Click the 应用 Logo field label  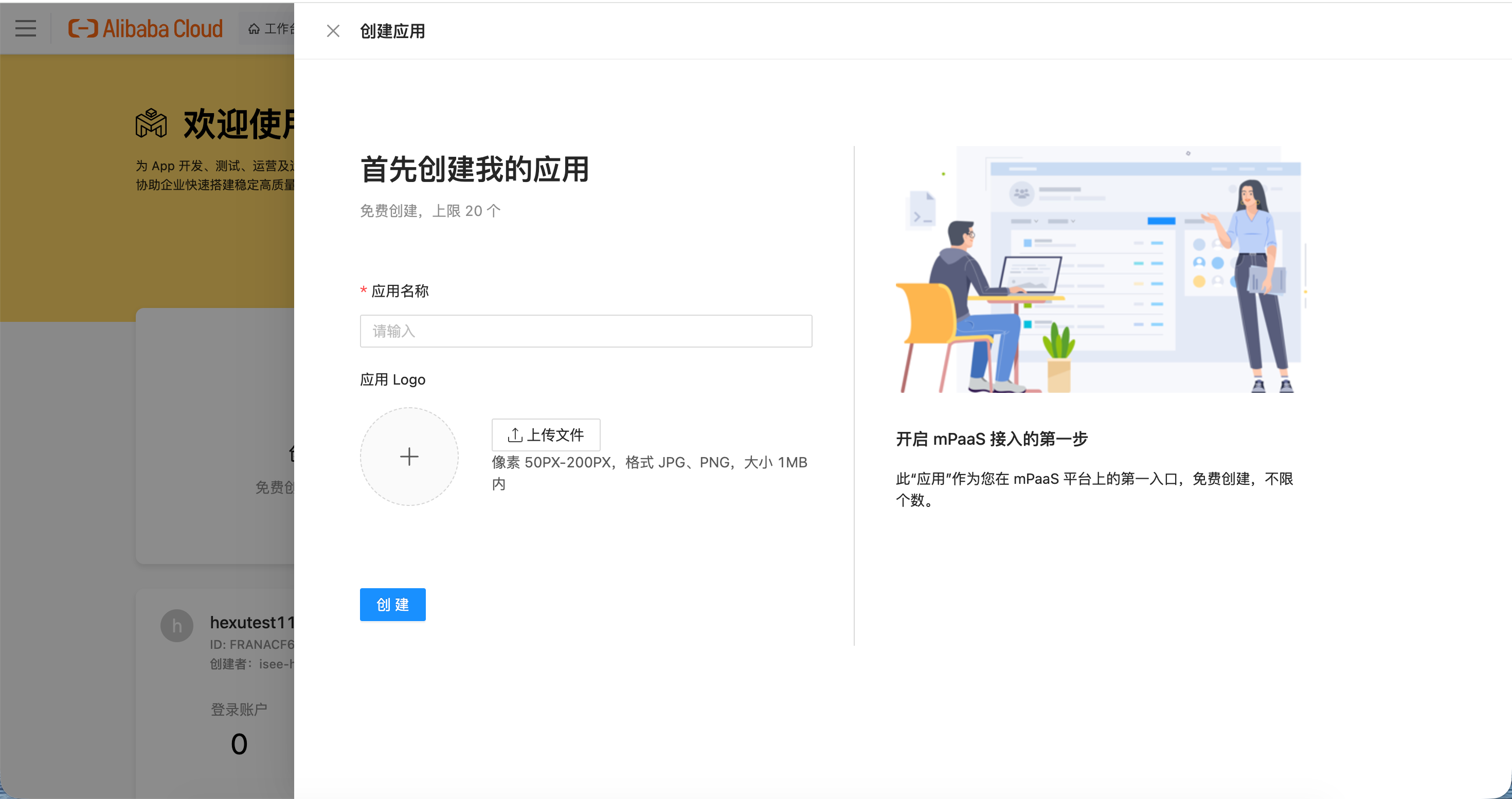392,379
